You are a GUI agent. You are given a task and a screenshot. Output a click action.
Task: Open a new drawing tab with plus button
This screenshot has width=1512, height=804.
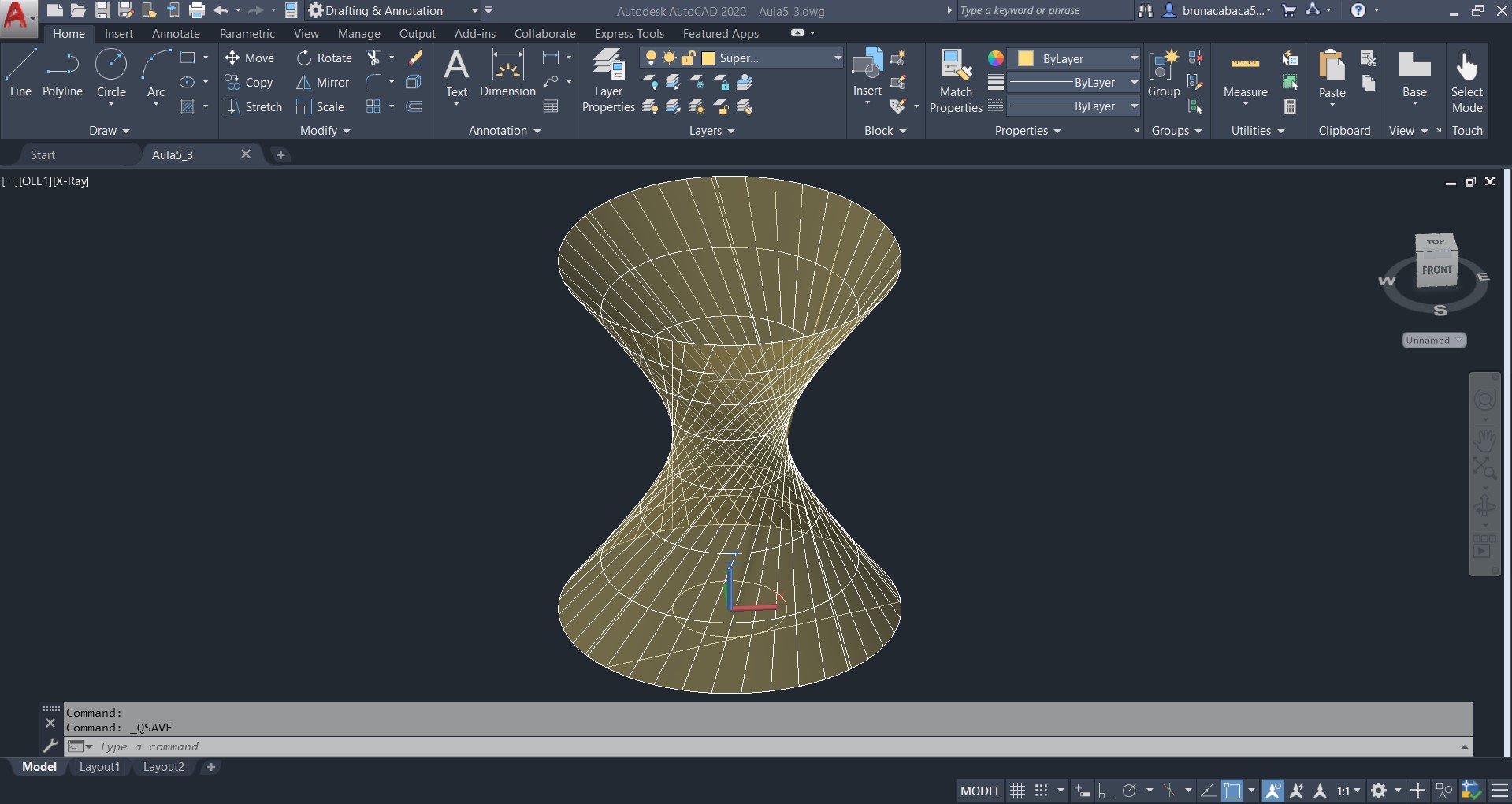(x=280, y=155)
